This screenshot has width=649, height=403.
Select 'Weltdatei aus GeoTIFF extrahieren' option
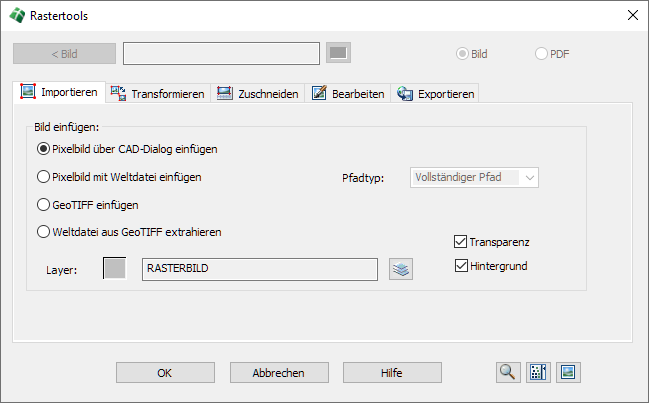click(x=43, y=232)
